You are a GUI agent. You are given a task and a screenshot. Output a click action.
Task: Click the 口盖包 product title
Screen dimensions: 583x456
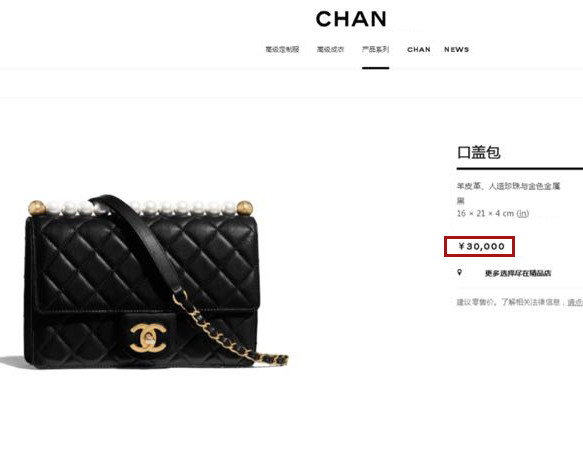pos(479,152)
